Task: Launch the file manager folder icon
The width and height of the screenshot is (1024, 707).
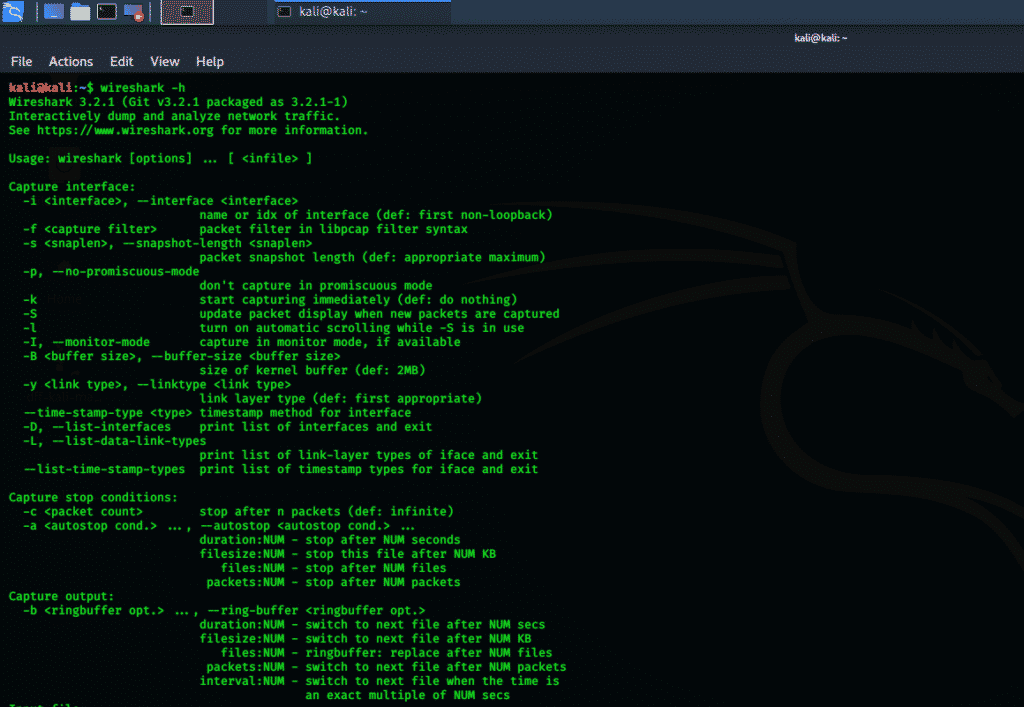Action: click(80, 12)
